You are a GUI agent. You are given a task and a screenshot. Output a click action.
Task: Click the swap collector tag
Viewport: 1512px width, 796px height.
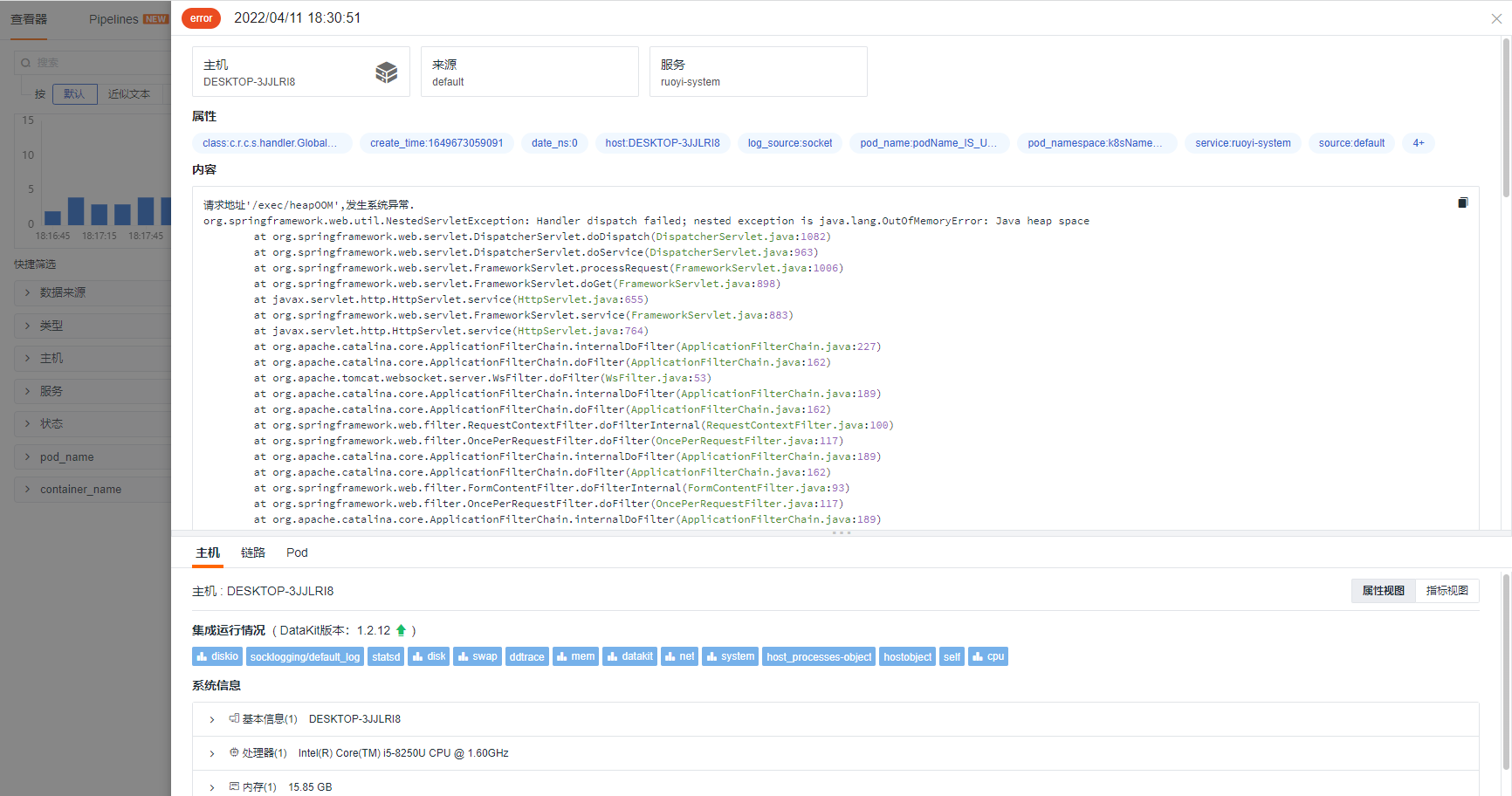[x=478, y=656]
